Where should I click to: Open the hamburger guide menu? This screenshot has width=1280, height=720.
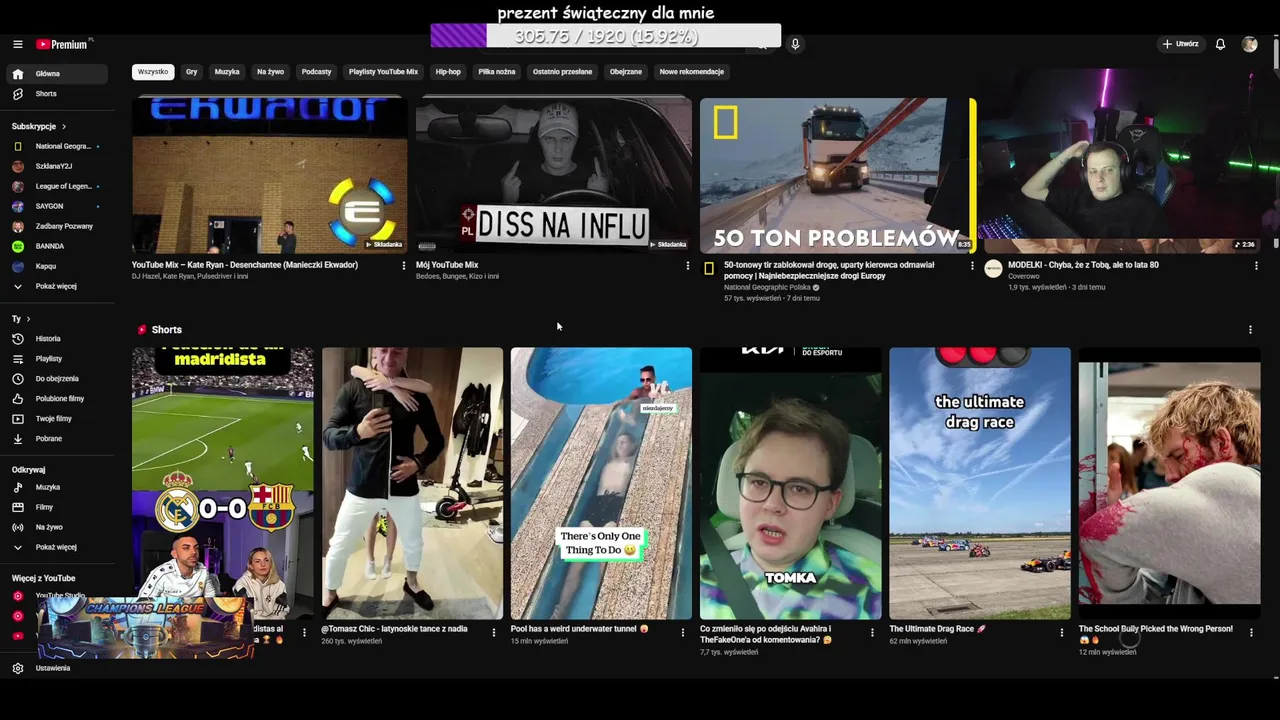pos(17,44)
